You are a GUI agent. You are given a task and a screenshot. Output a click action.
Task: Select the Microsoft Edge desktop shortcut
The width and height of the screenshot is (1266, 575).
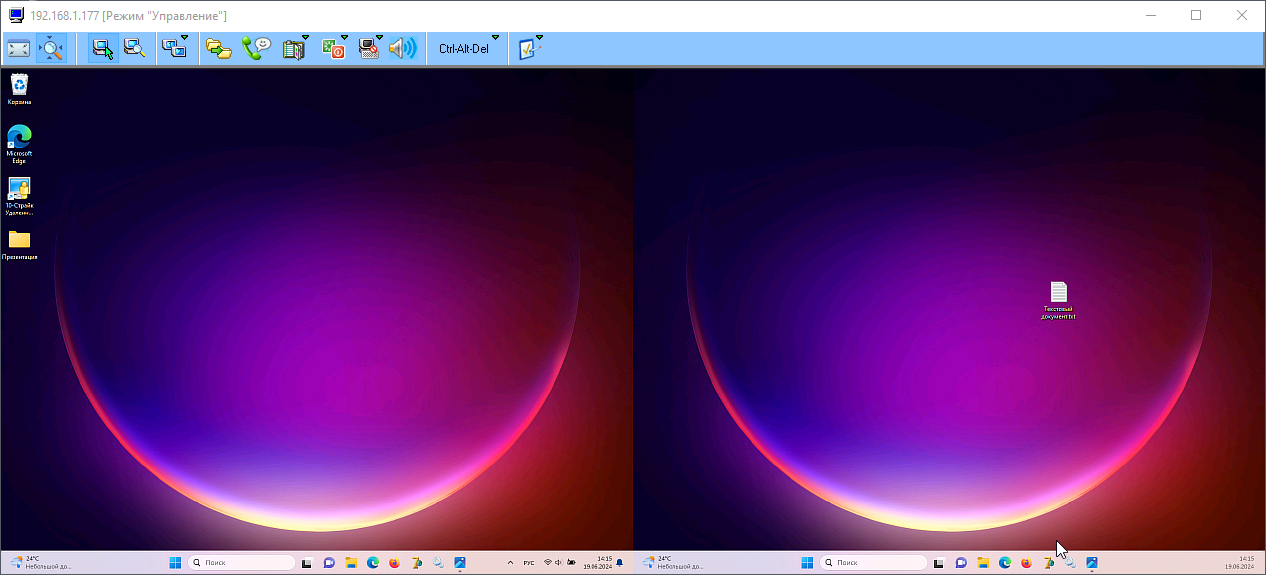pyautogui.click(x=19, y=142)
